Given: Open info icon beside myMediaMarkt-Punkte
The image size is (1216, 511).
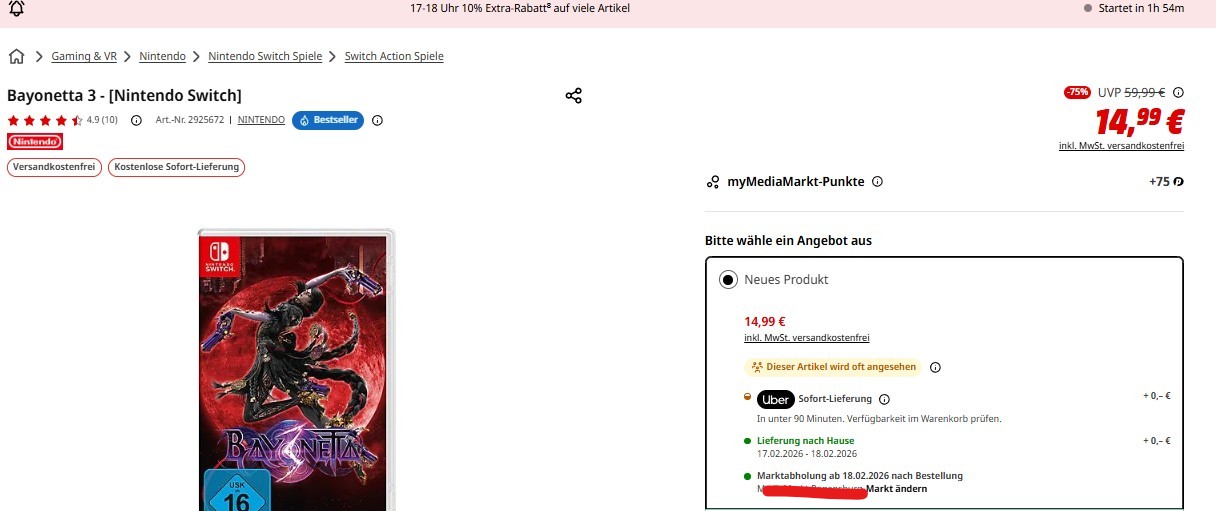Looking at the screenshot, I should (x=877, y=182).
